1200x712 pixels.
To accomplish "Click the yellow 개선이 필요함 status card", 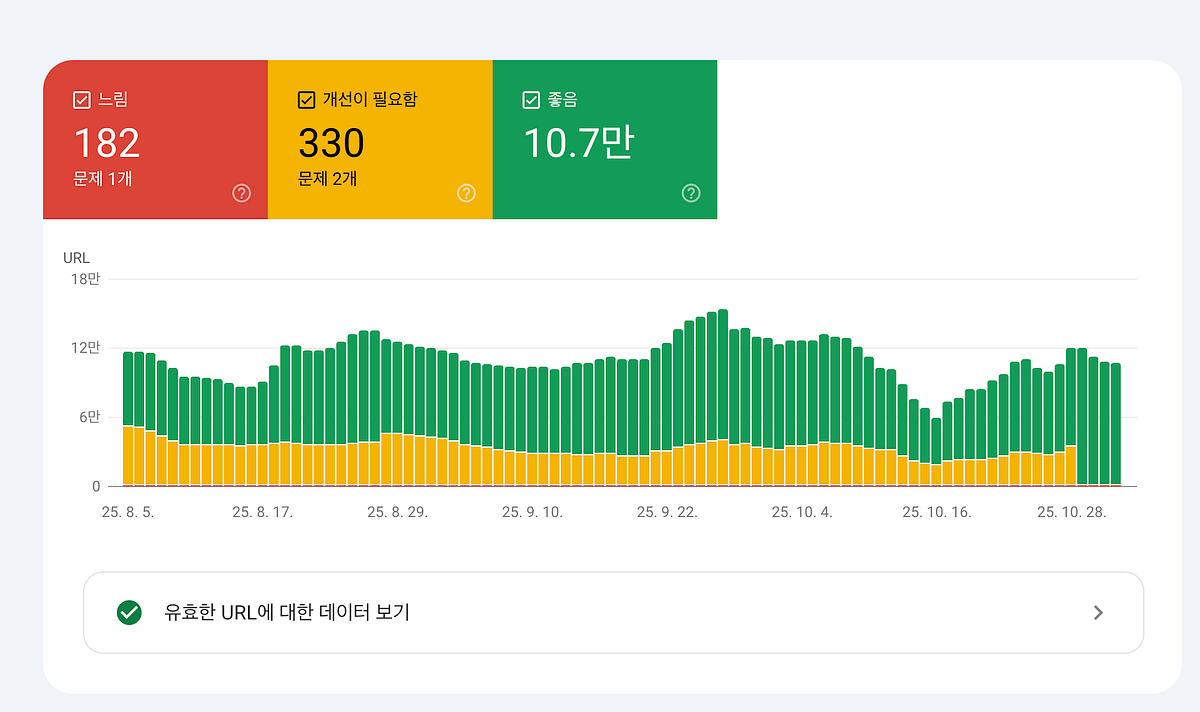I will tap(380, 140).
